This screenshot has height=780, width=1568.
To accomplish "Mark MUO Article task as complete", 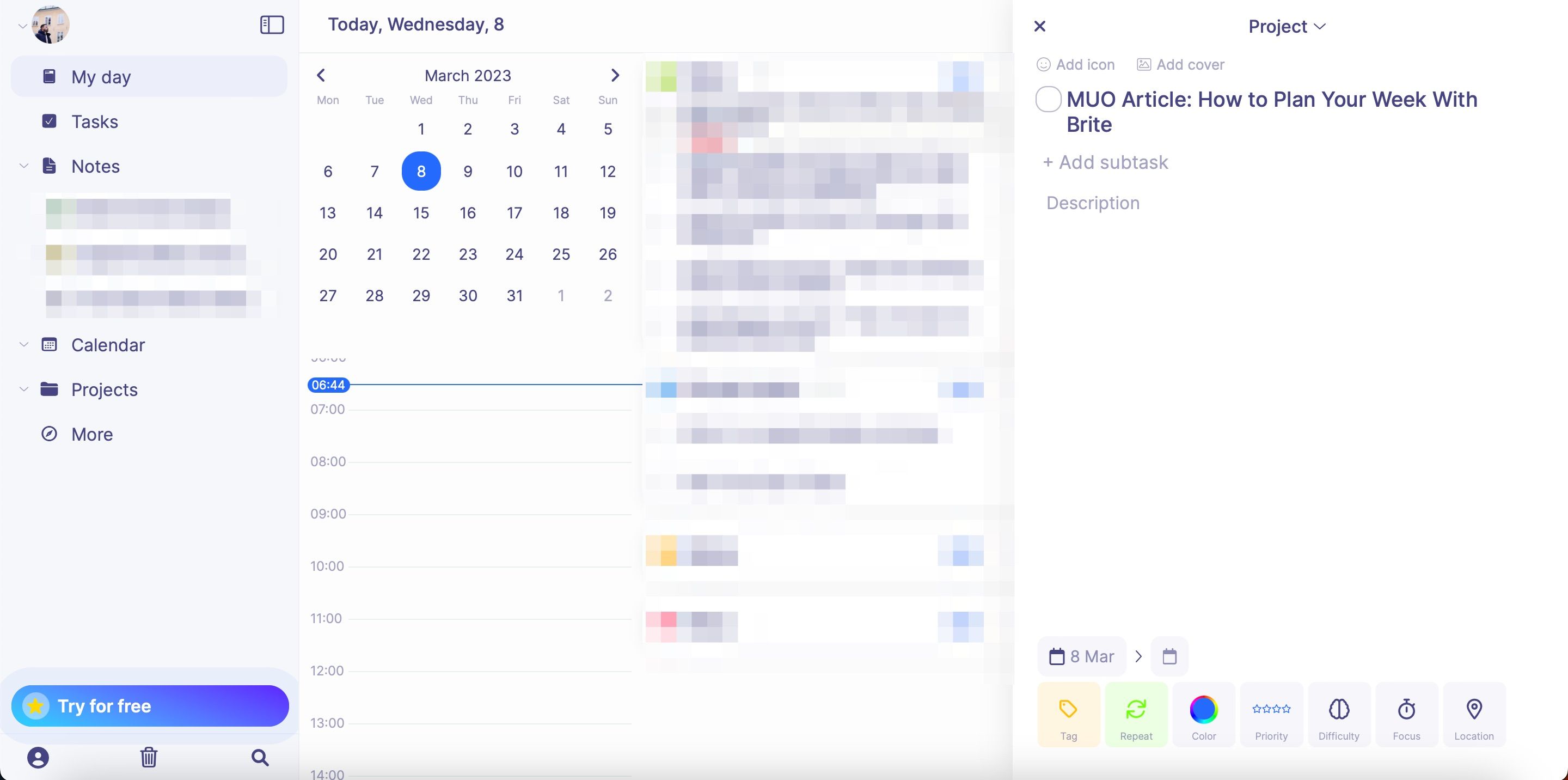I will [1048, 99].
